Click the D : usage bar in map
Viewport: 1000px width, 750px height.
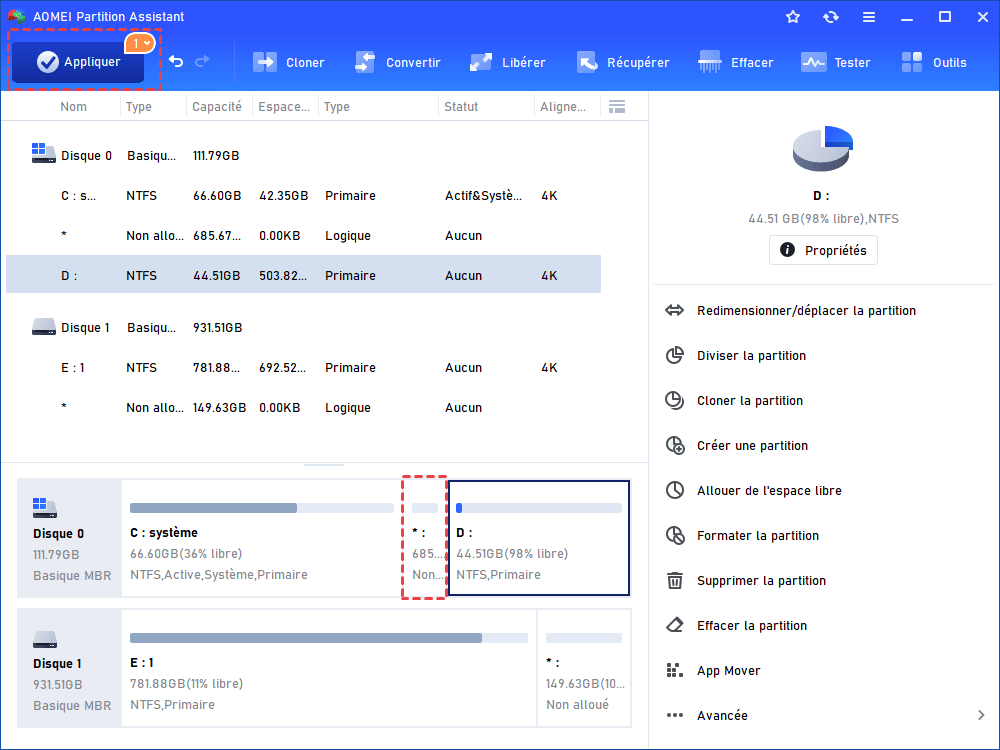539,508
